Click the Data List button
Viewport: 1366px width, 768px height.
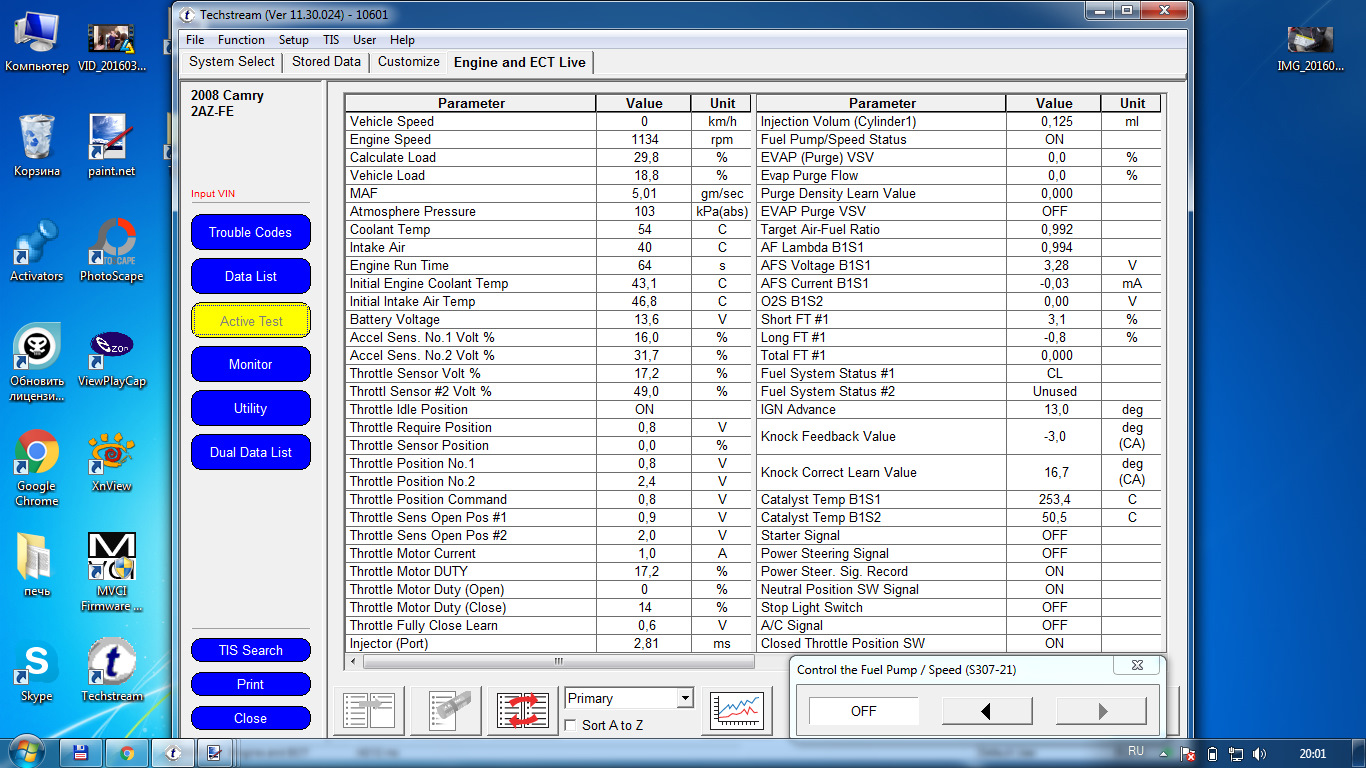coord(251,276)
